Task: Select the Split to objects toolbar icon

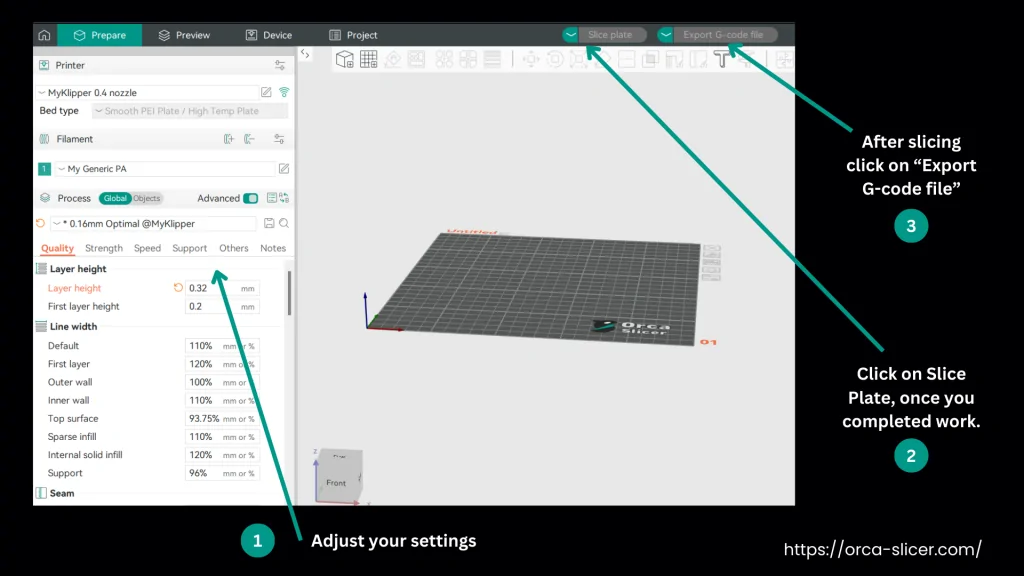Action: click(x=444, y=59)
